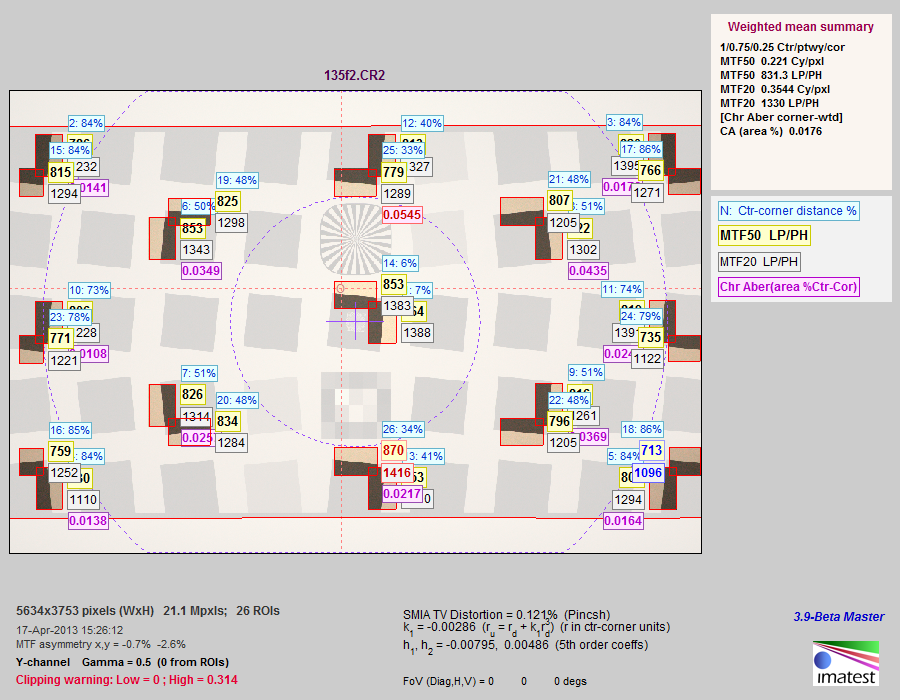Click the 'N: Ctr-corner distance %' legend entry
The image size is (900, 700).
[787, 211]
